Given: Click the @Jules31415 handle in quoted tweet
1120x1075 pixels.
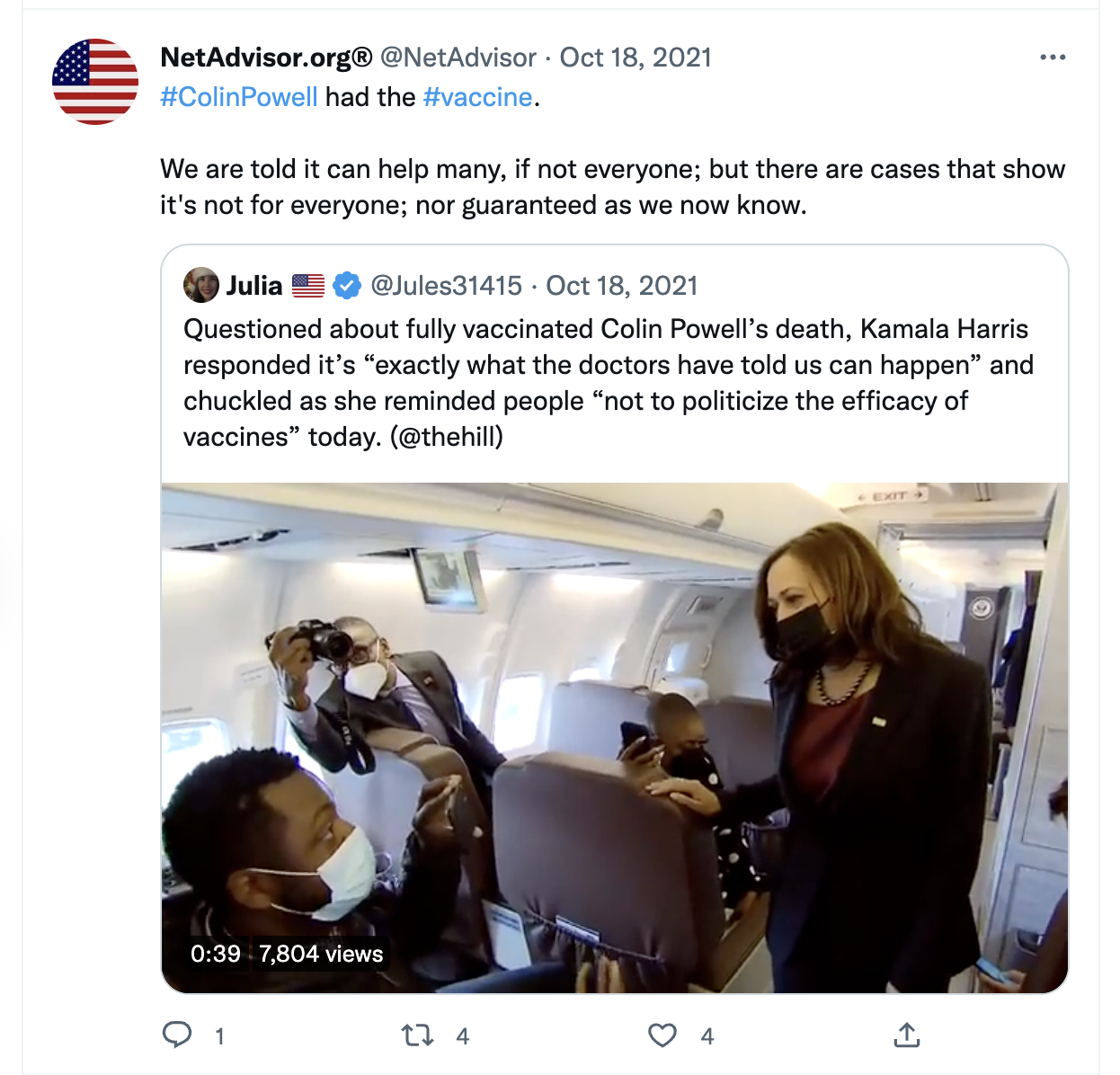Looking at the screenshot, I should (x=446, y=286).
